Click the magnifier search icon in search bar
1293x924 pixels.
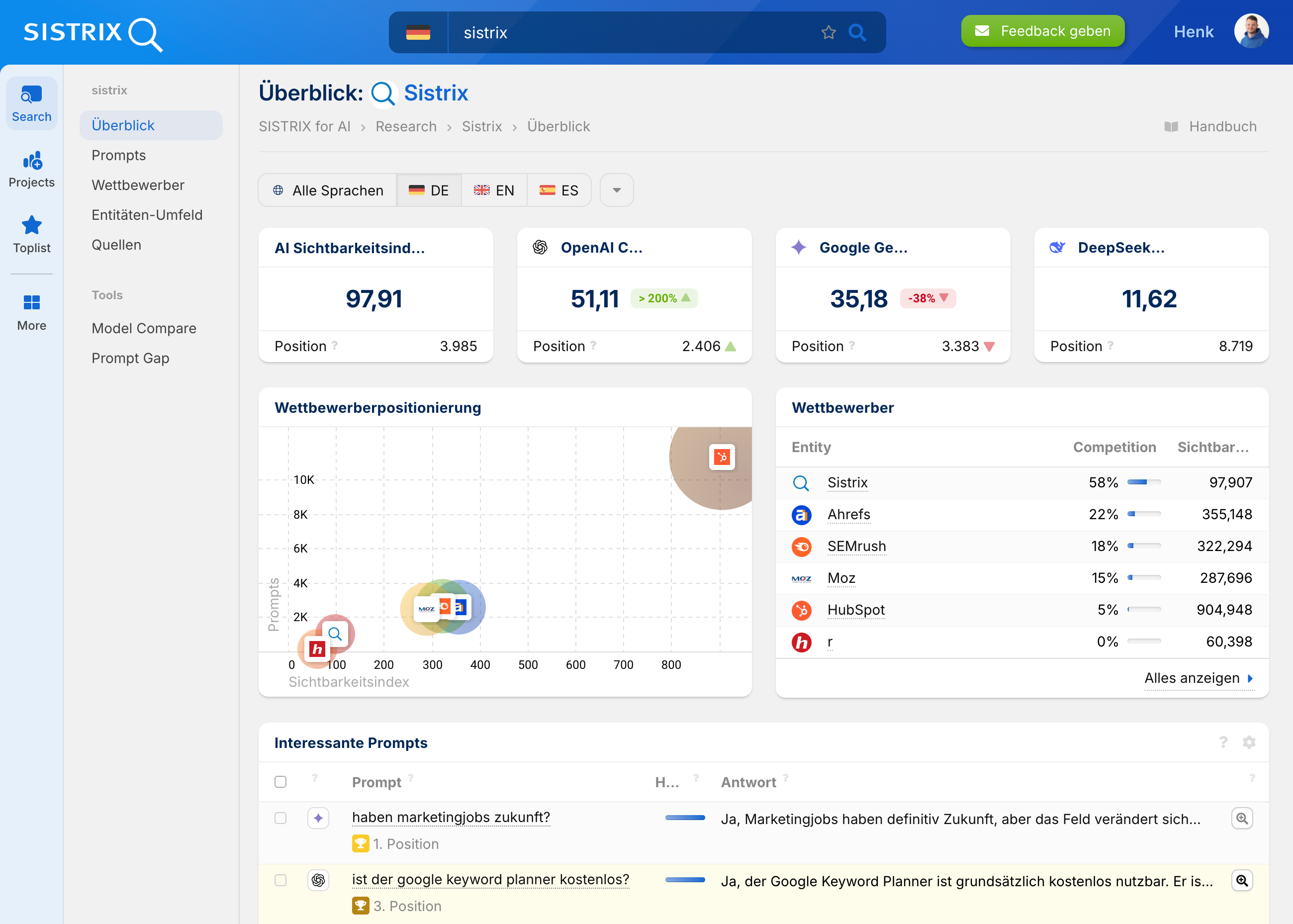pos(858,32)
